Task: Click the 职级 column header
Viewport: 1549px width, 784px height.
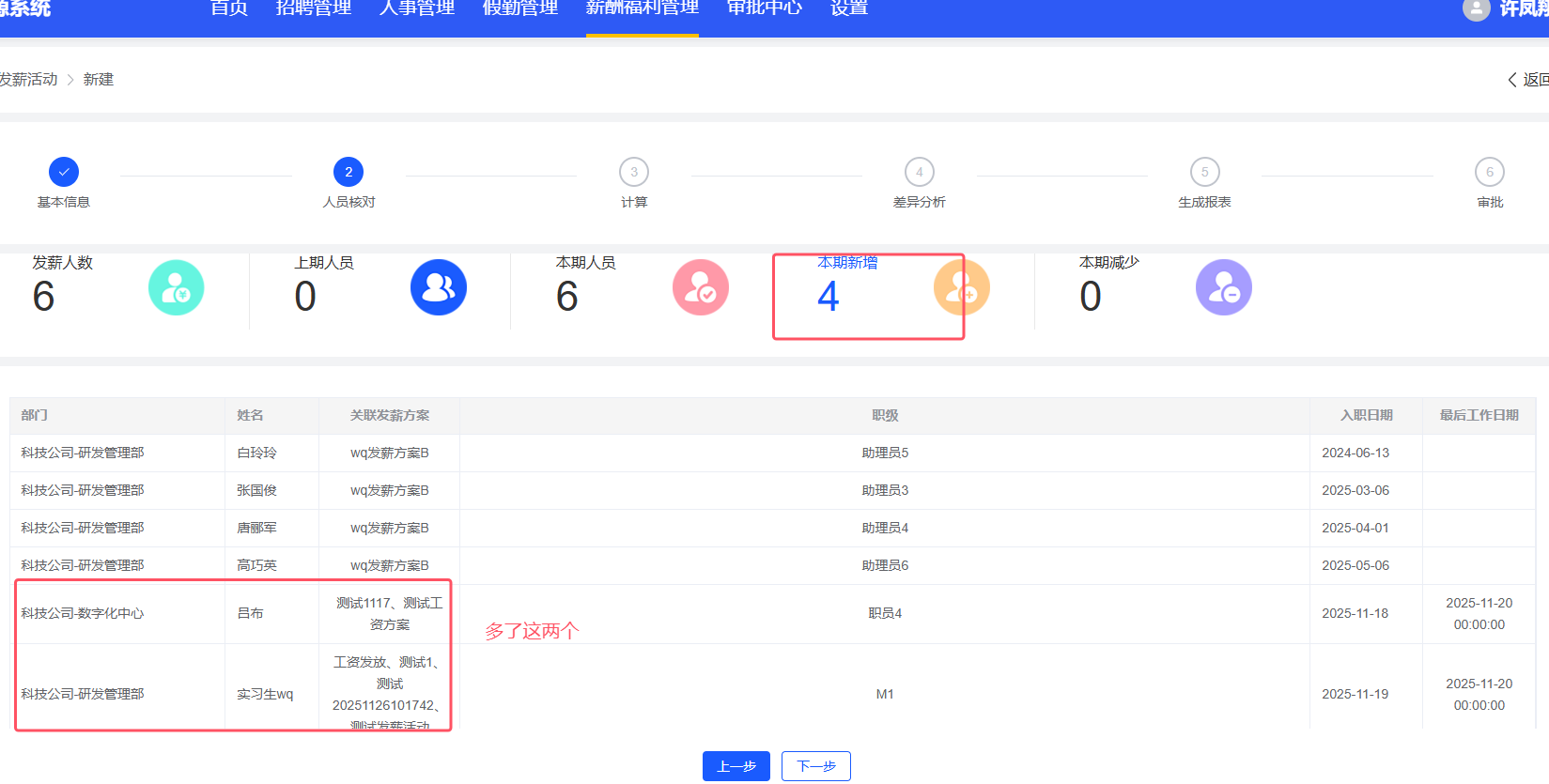Action: (x=885, y=415)
